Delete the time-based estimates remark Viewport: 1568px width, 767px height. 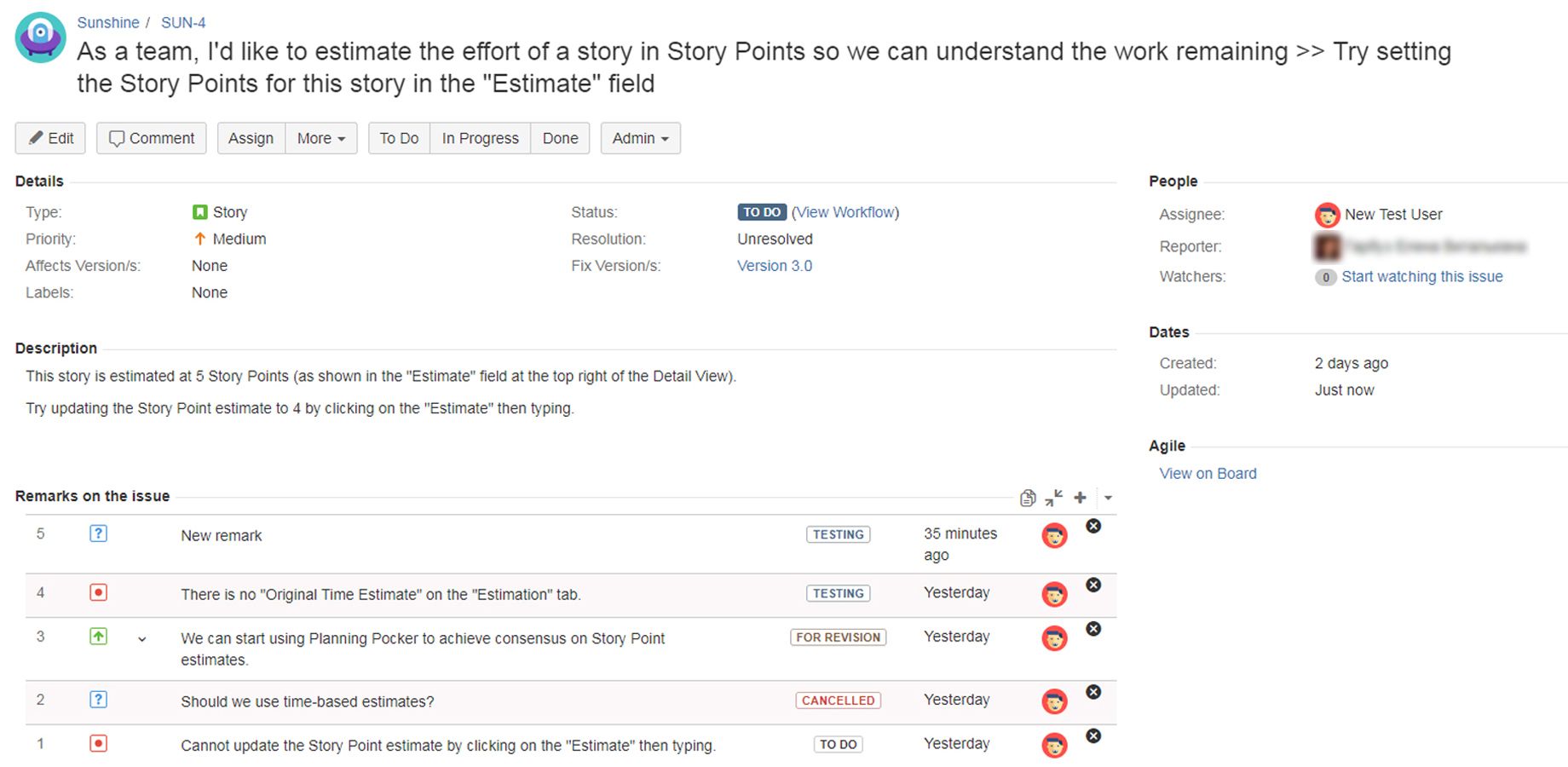coord(1093,692)
